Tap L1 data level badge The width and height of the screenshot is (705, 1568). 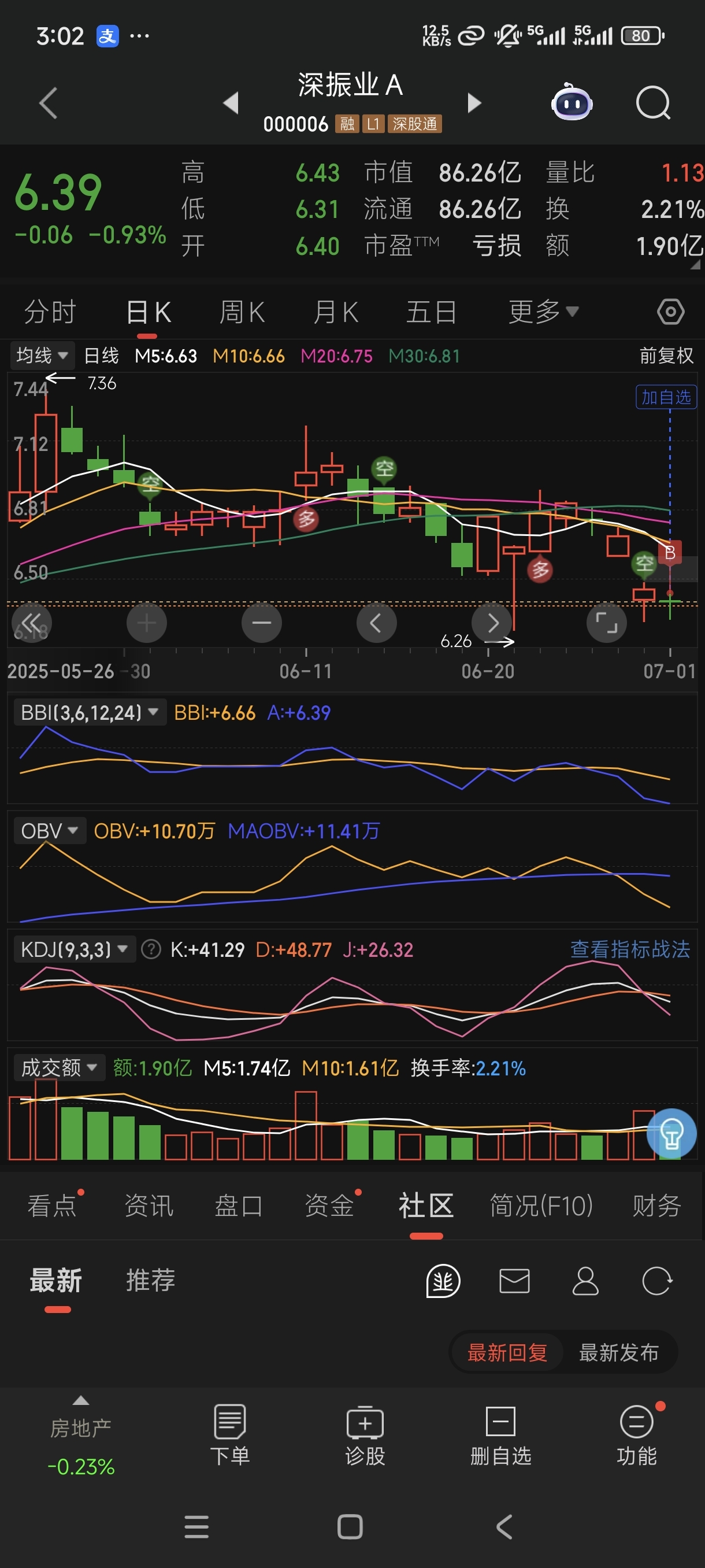(373, 124)
